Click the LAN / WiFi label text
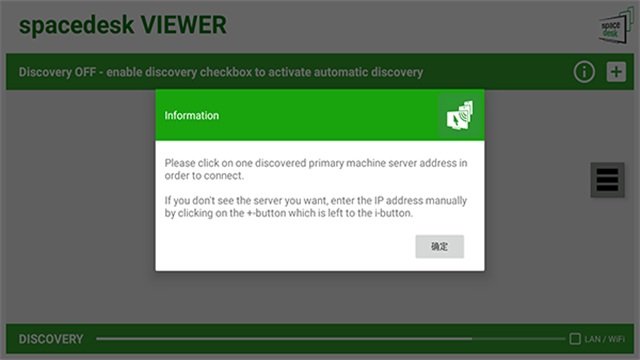The height and width of the screenshot is (360, 640). (x=604, y=339)
